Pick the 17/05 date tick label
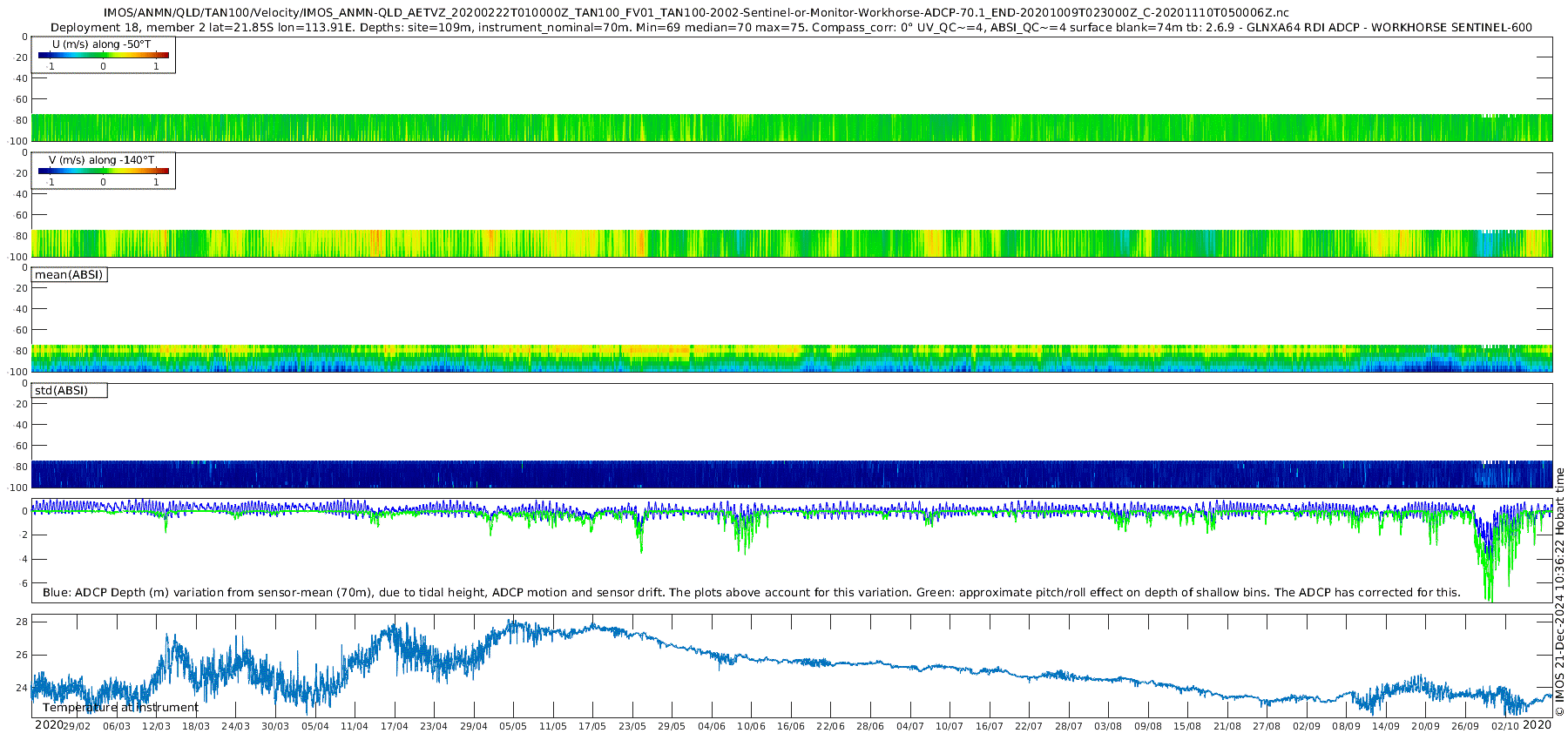Screen dimensions: 1568x740 point(591,726)
